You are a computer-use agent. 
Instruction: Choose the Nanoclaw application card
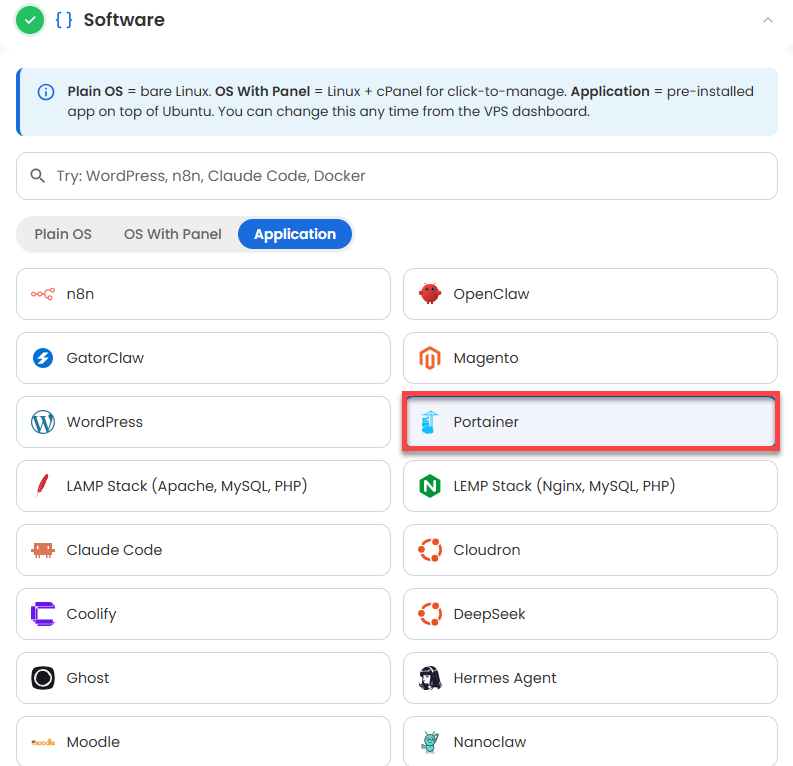pyautogui.click(x=590, y=741)
